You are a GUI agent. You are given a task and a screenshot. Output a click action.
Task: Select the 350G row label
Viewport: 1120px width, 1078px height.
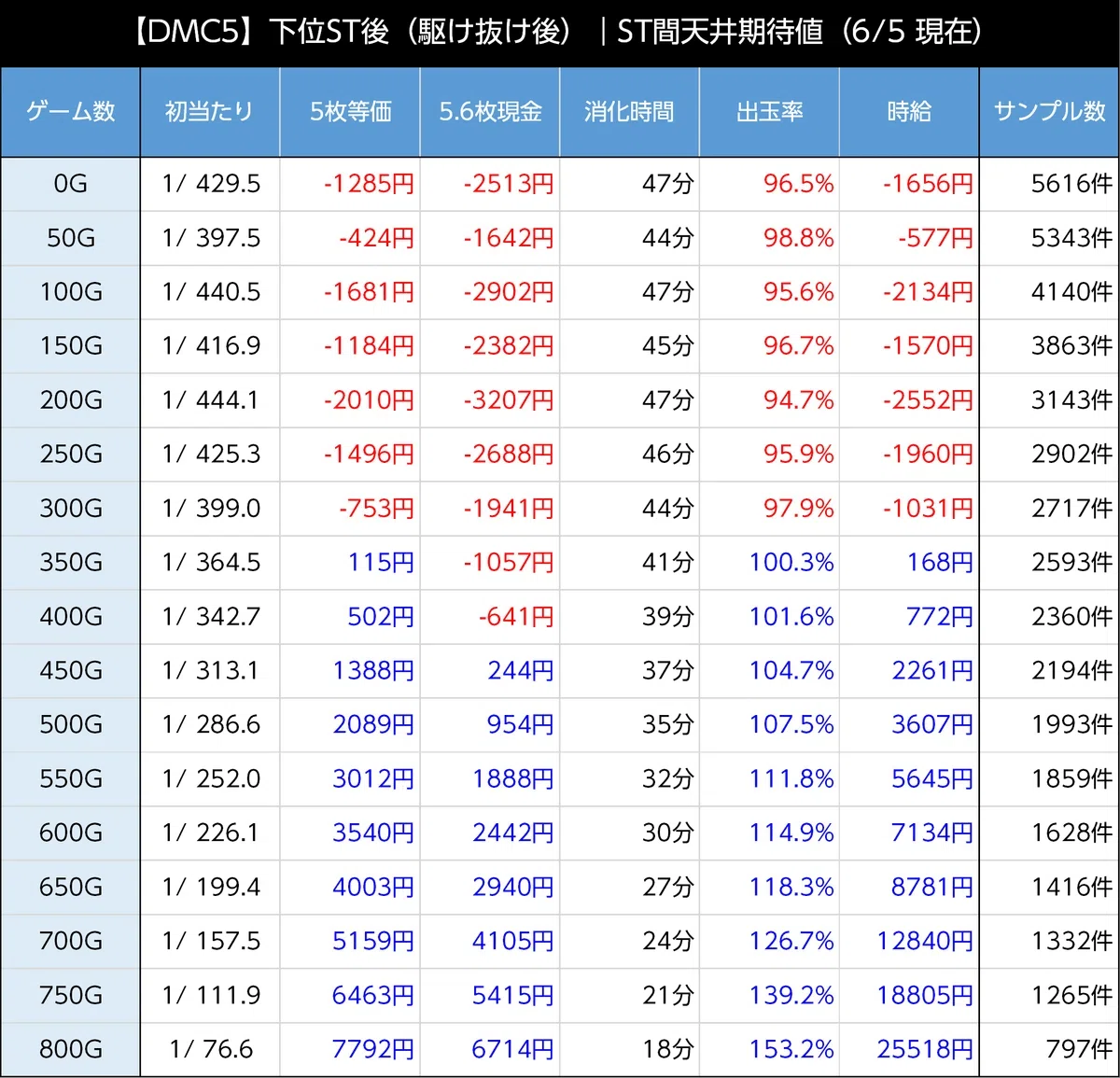tap(71, 563)
